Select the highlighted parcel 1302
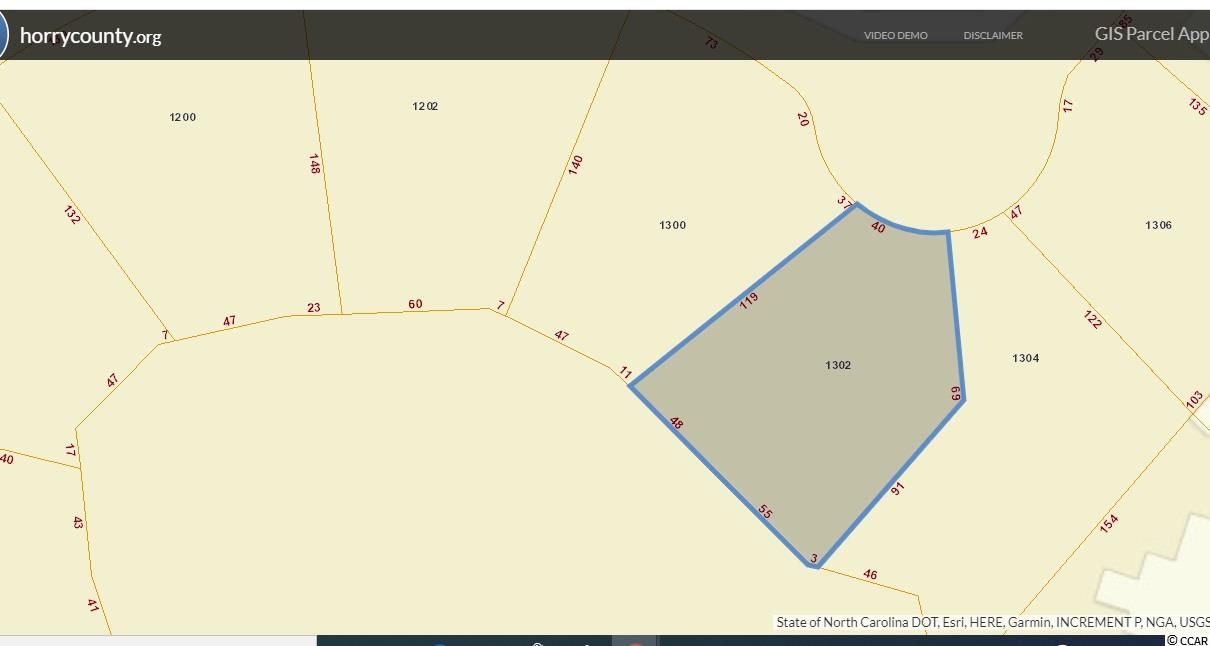The image size is (1210, 646). point(838,366)
